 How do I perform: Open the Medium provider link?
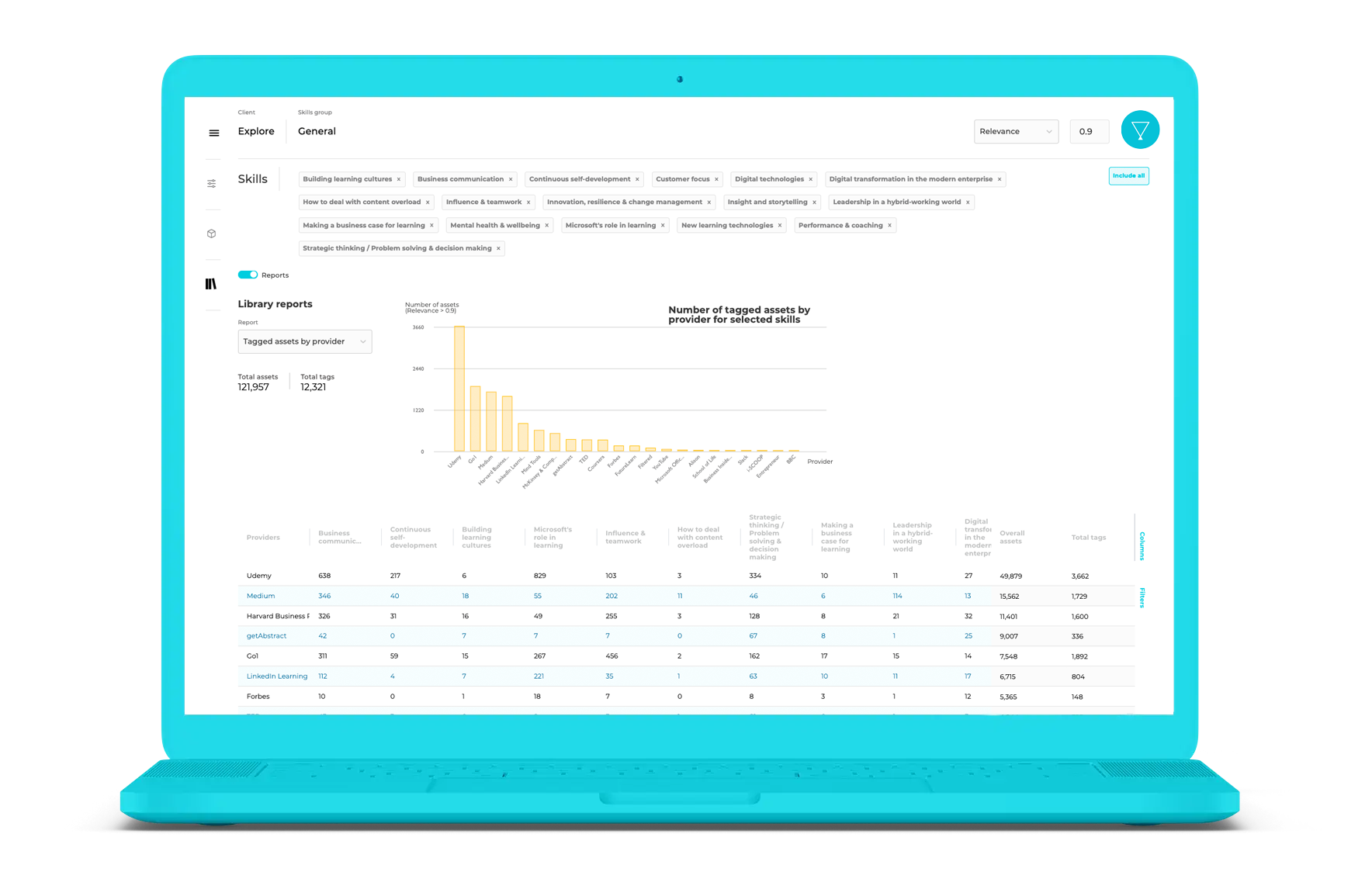[x=261, y=596]
